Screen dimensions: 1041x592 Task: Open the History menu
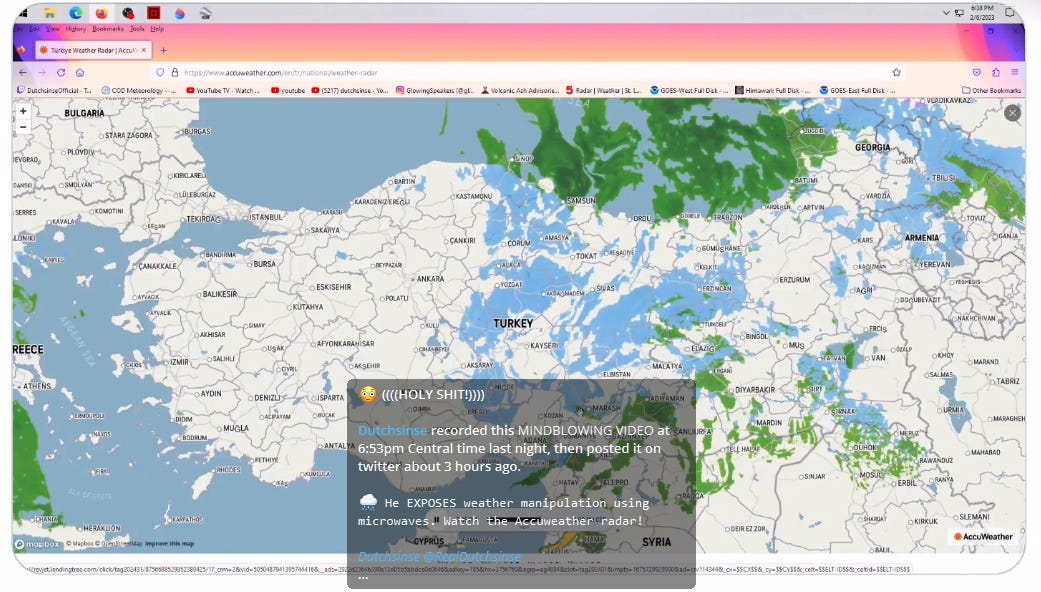click(76, 29)
